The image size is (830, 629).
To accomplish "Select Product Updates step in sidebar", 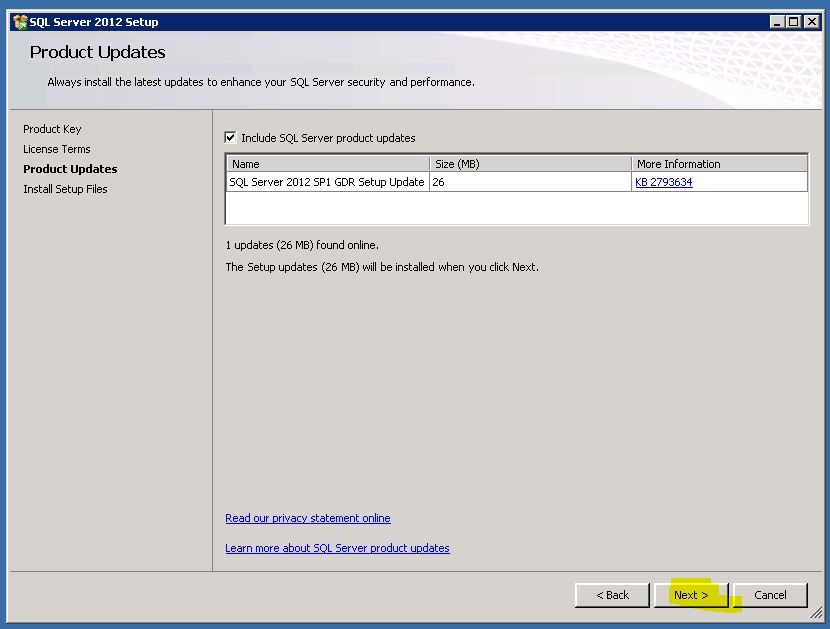I will pyautogui.click(x=70, y=169).
